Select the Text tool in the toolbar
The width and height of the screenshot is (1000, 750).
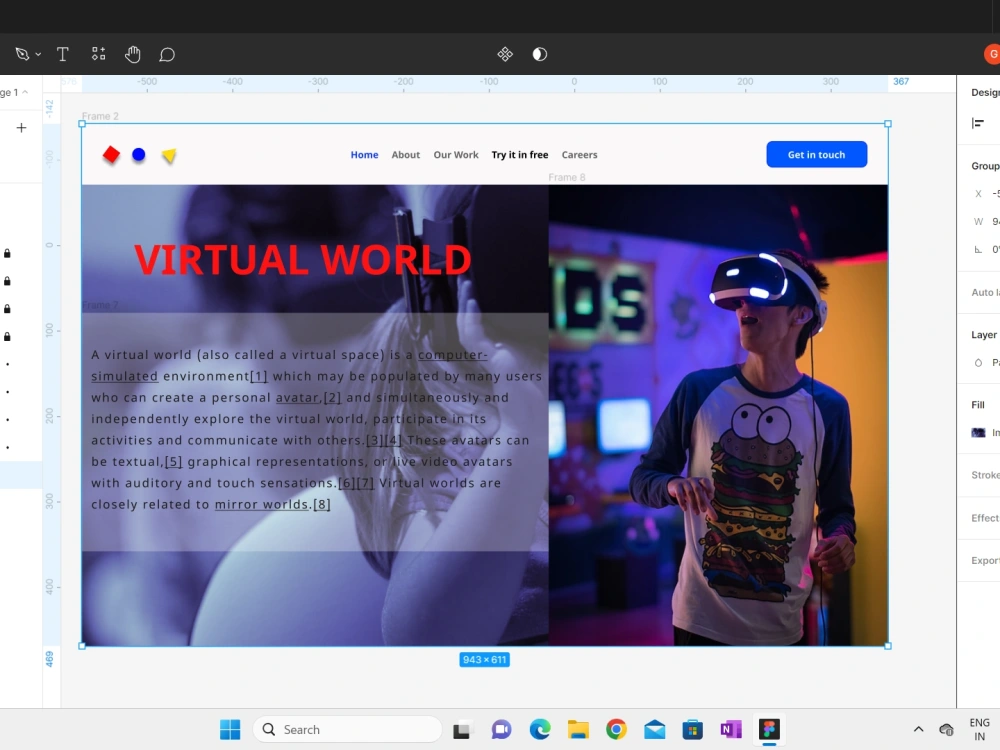click(62, 54)
